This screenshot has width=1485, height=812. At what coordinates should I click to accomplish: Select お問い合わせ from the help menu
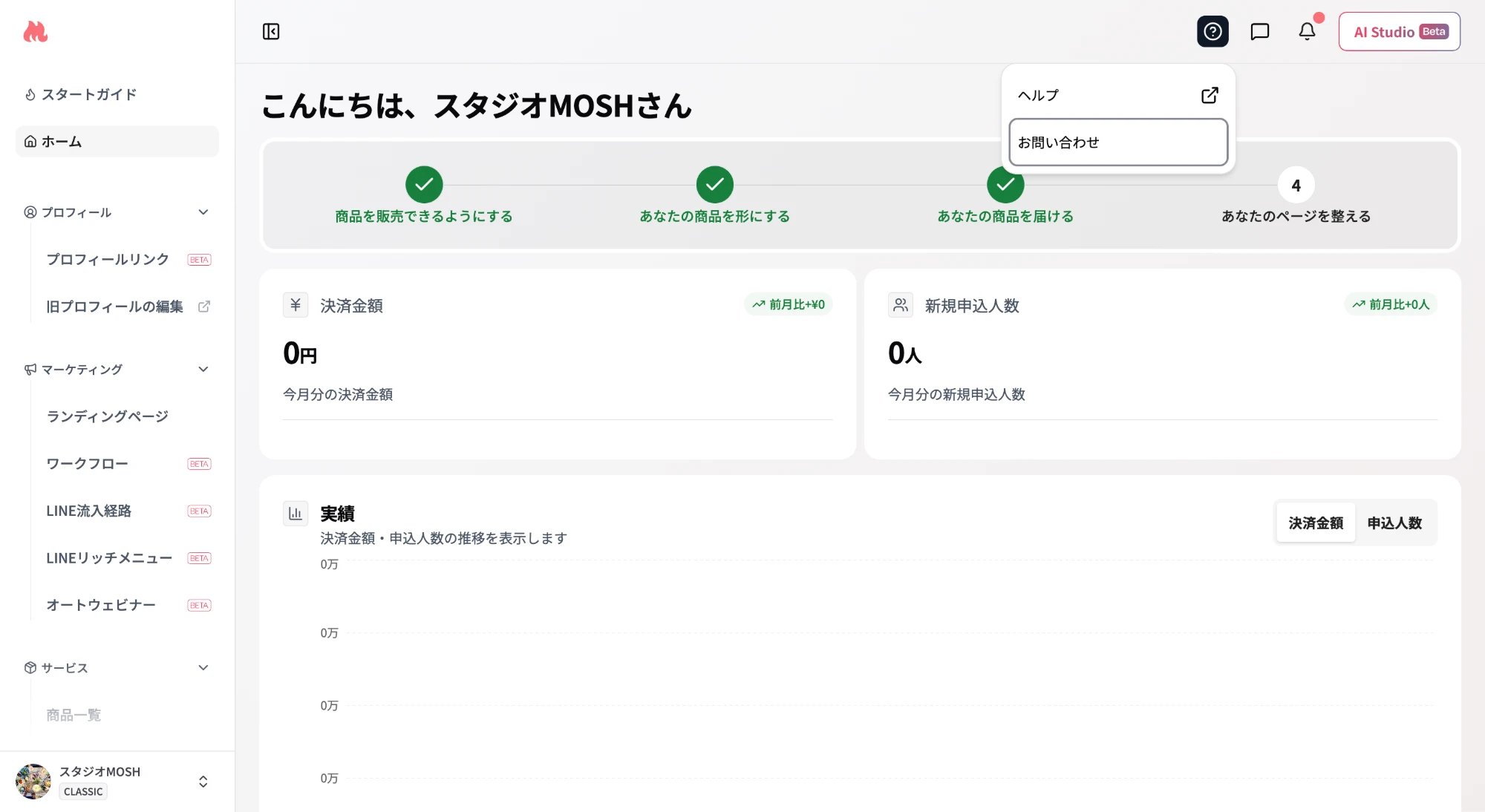[1118, 142]
